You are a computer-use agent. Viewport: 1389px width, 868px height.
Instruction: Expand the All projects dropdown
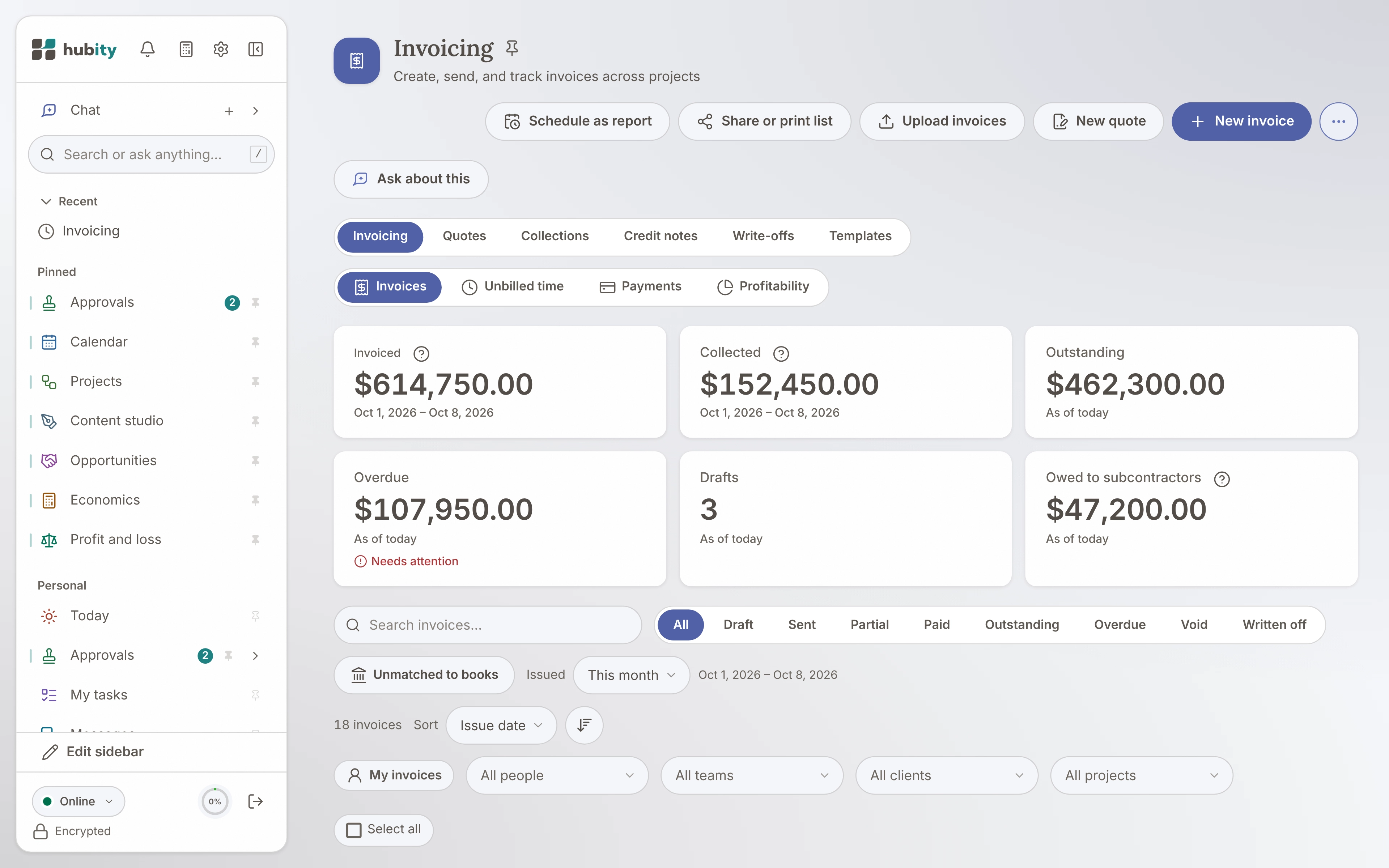click(x=1141, y=775)
